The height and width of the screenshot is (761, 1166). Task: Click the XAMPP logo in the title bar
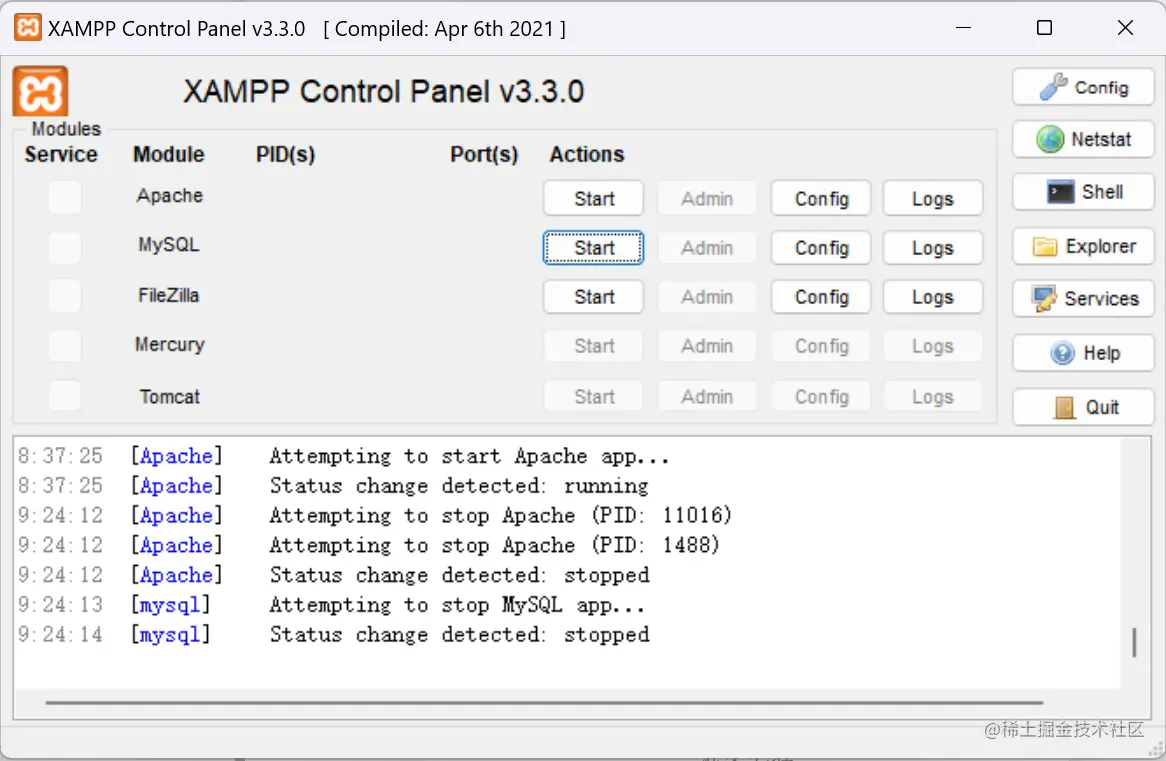28,28
